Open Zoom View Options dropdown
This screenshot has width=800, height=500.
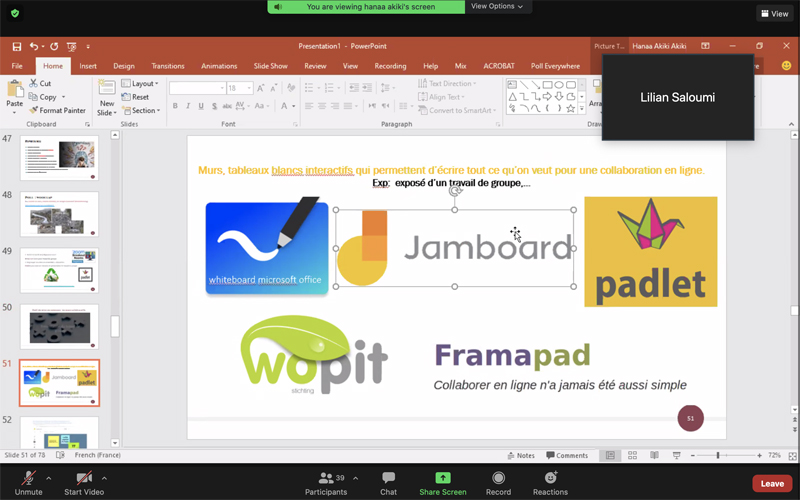[x=497, y=7]
